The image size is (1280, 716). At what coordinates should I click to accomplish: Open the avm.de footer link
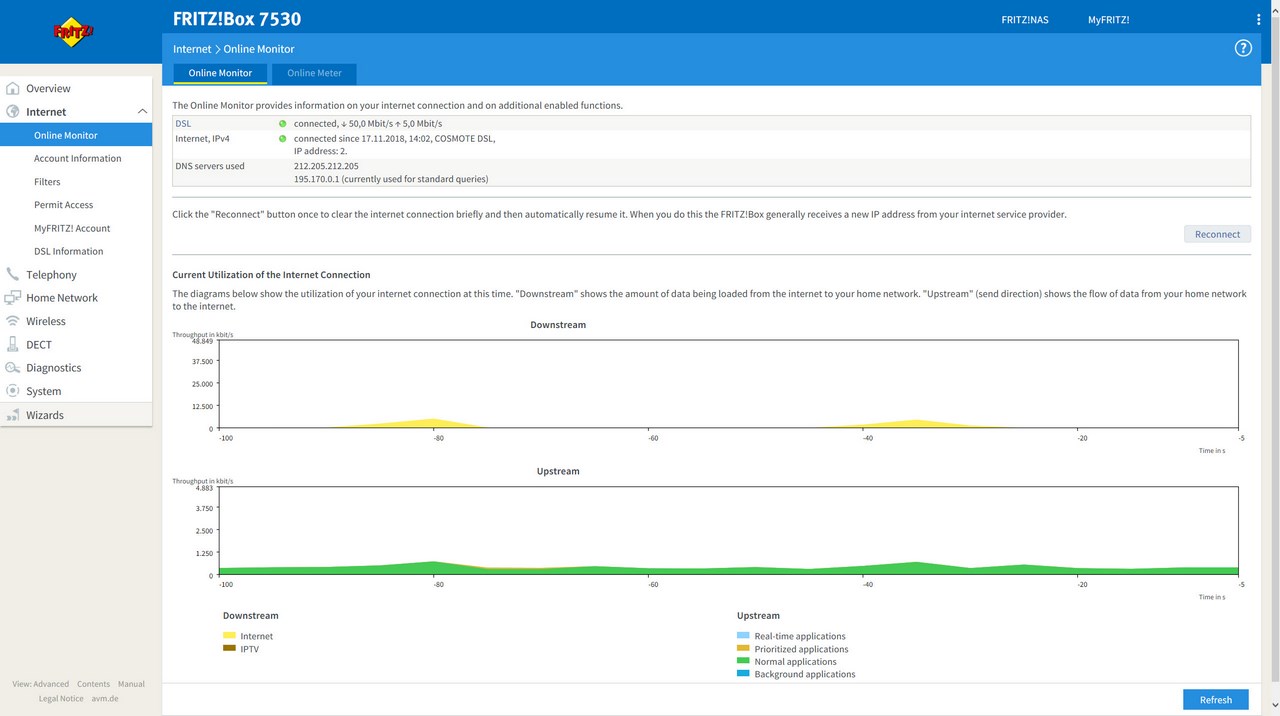point(105,698)
